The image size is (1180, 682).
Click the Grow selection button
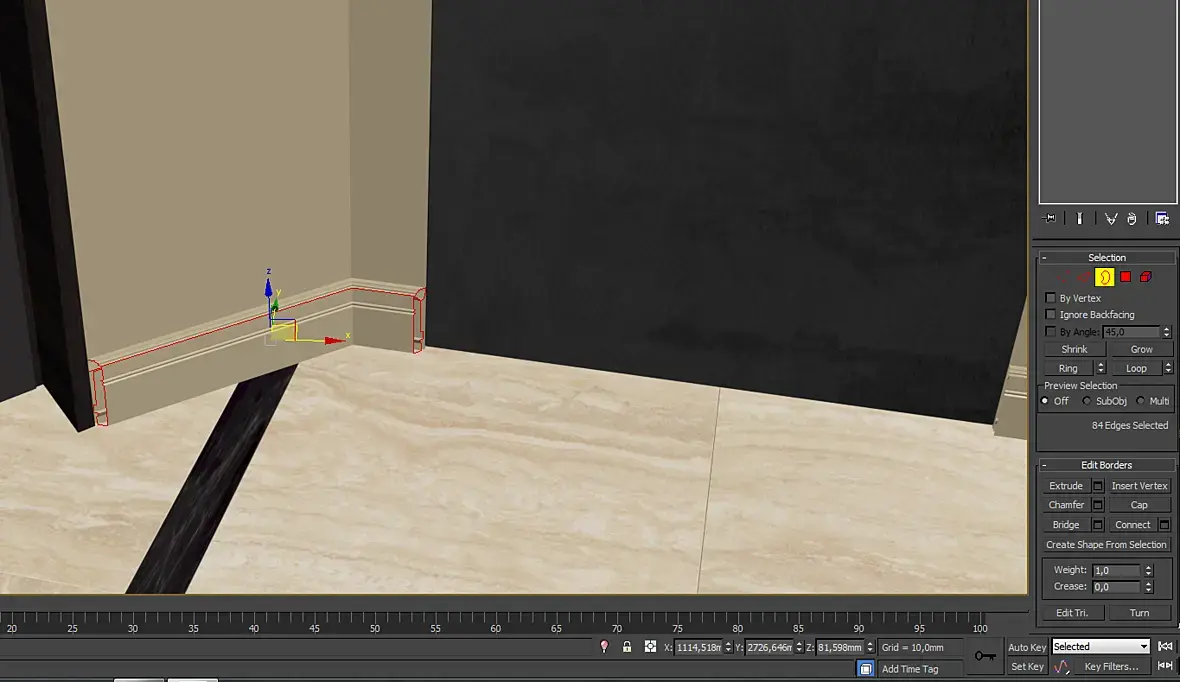pyautogui.click(x=1141, y=349)
